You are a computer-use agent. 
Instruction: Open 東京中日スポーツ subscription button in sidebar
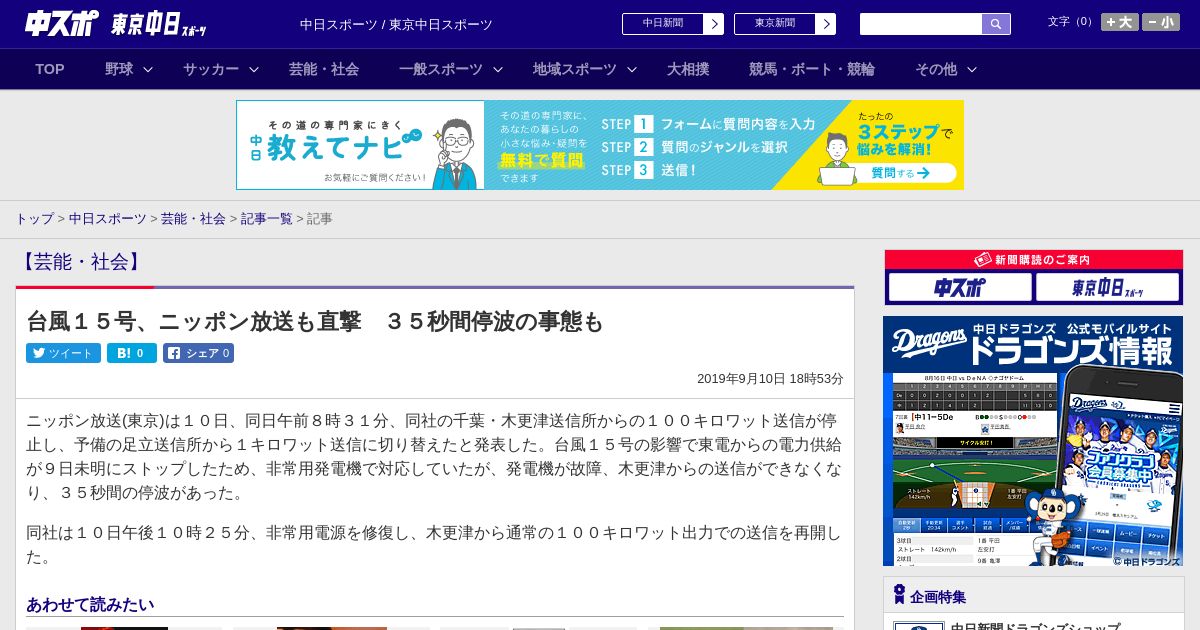coord(1107,288)
